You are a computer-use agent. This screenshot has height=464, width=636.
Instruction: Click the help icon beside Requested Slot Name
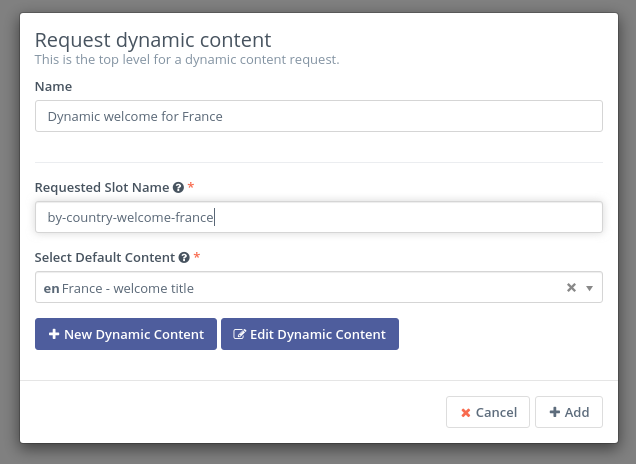pos(178,188)
